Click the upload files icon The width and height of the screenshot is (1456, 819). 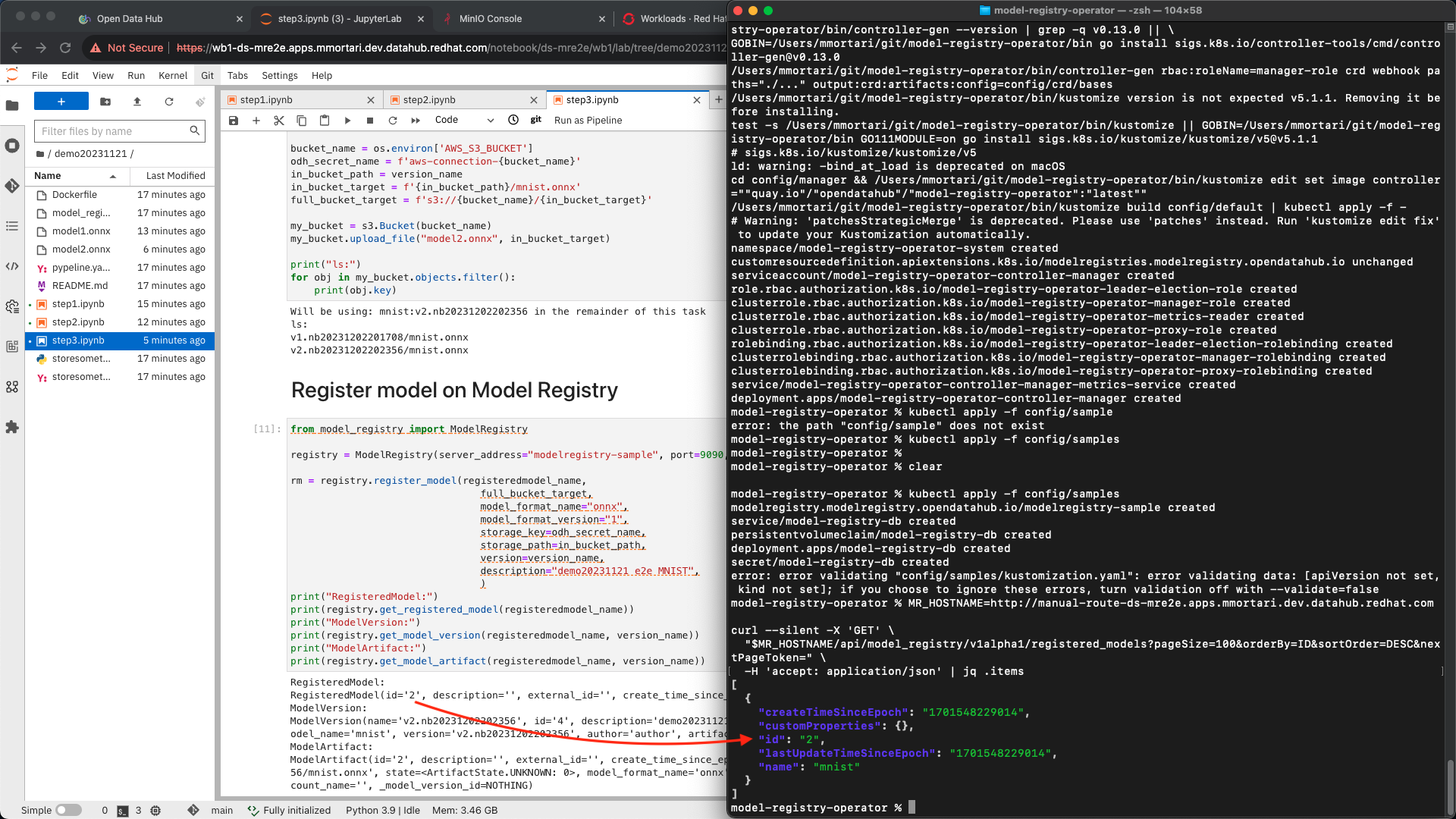137,102
